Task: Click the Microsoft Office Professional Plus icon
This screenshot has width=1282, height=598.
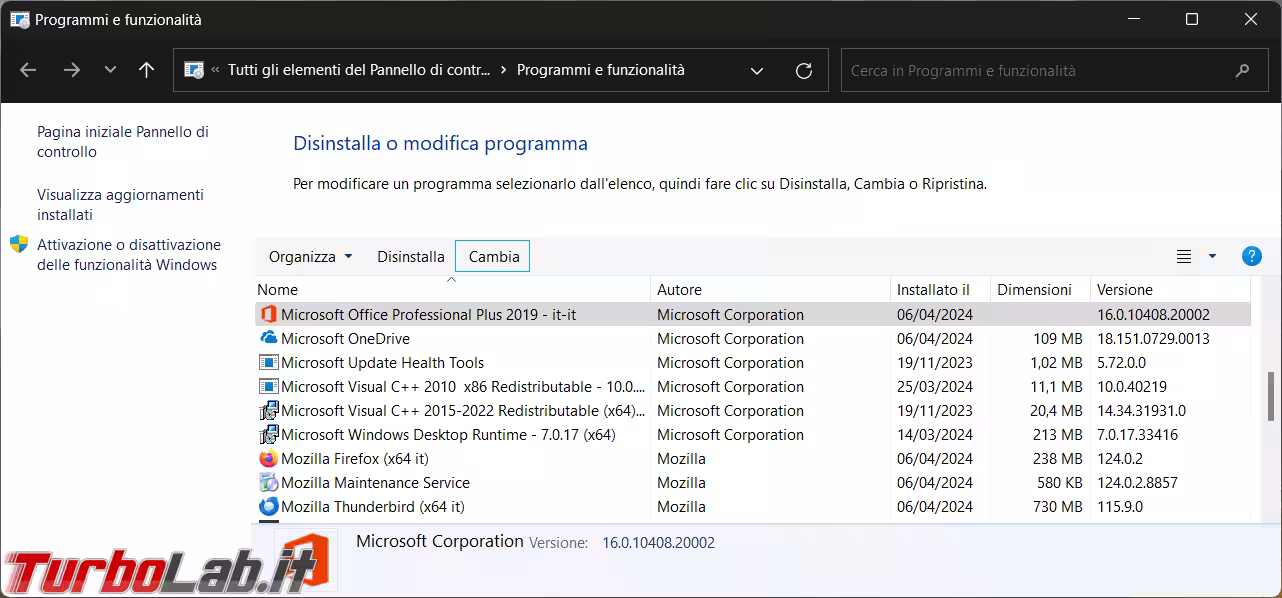Action: pyautogui.click(x=268, y=315)
